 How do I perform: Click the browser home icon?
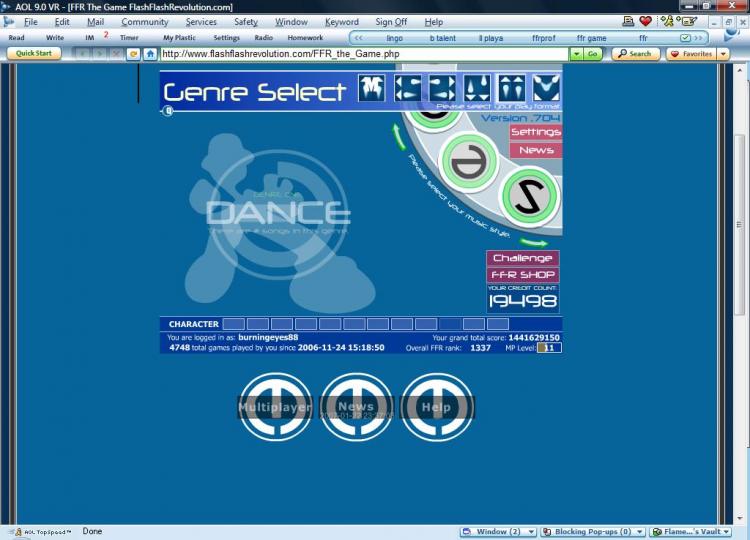tap(150, 54)
